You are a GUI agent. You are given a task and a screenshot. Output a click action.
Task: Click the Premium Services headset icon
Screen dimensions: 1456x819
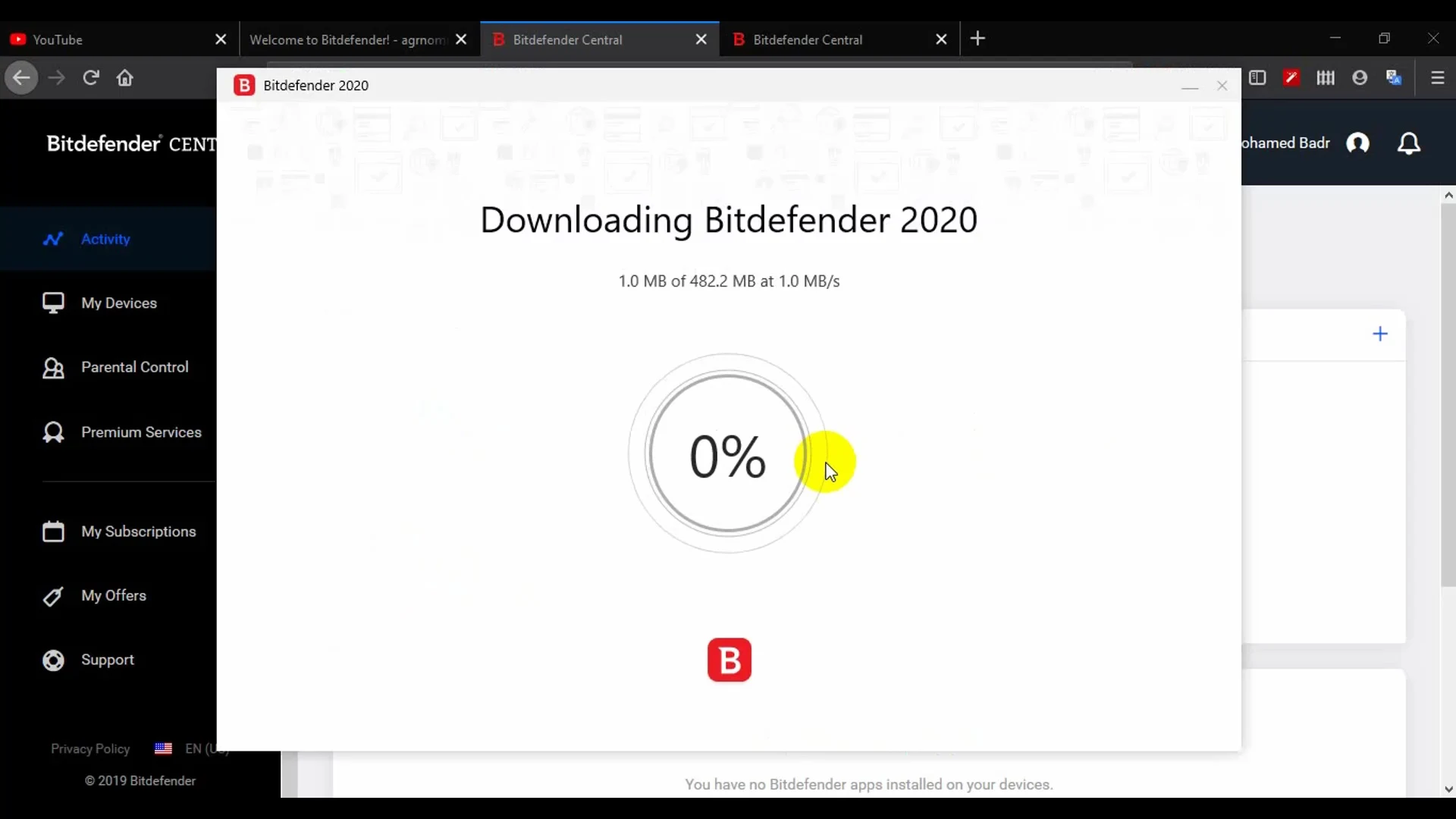pyautogui.click(x=53, y=432)
